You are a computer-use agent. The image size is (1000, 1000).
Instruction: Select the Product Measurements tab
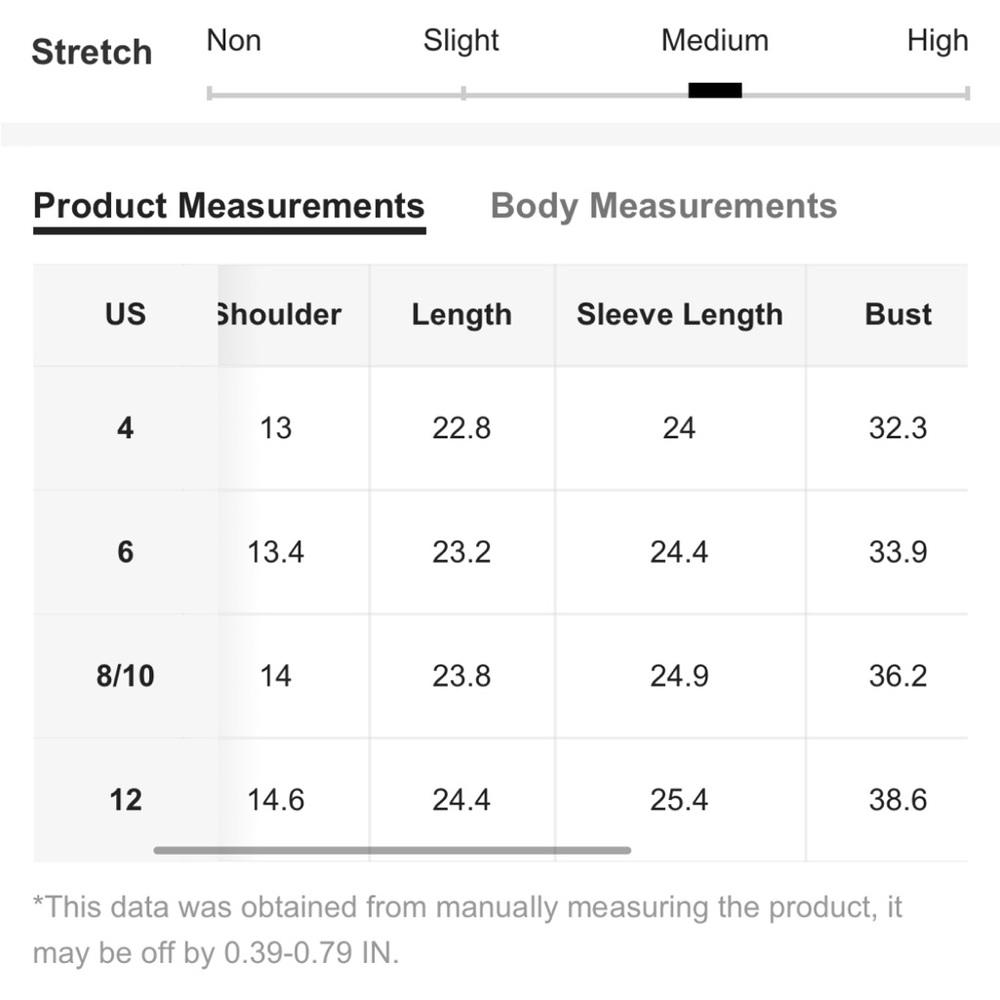pos(229,206)
